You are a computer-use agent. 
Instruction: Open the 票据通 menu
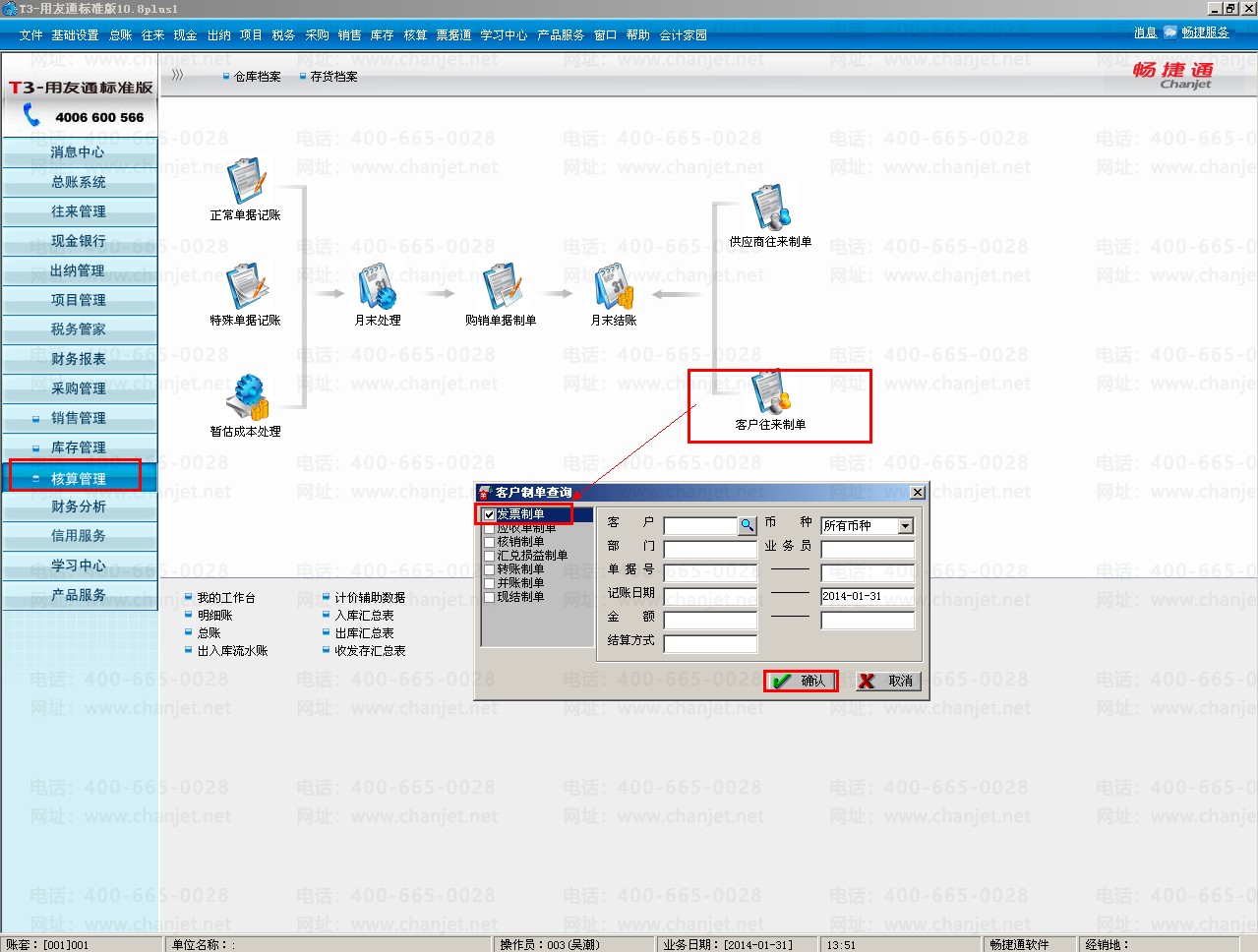tap(453, 35)
